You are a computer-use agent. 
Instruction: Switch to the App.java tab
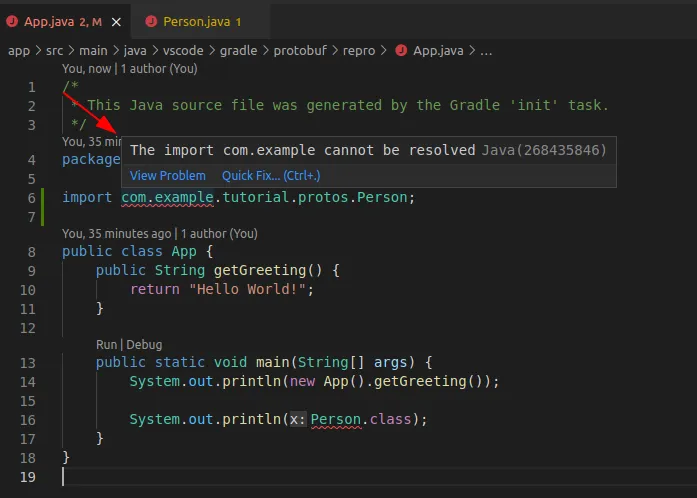point(63,22)
